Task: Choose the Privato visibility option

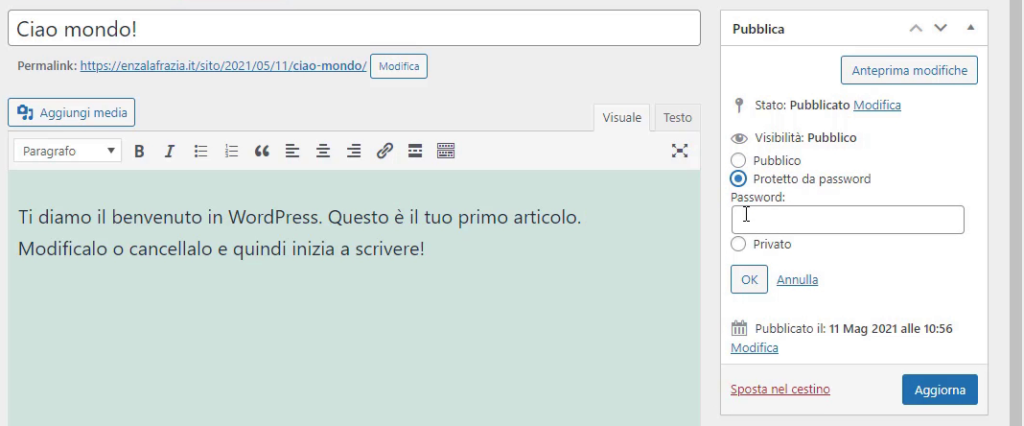Action: (739, 244)
